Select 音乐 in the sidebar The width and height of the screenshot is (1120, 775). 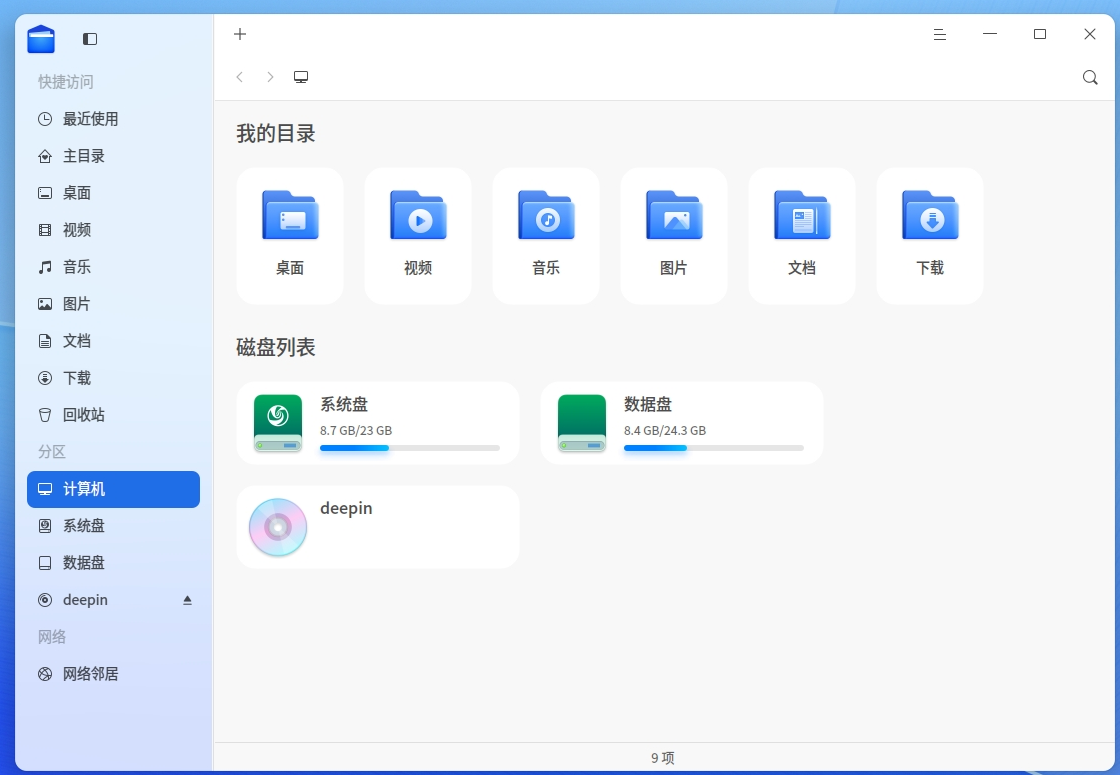pyautogui.click(x=114, y=267)
